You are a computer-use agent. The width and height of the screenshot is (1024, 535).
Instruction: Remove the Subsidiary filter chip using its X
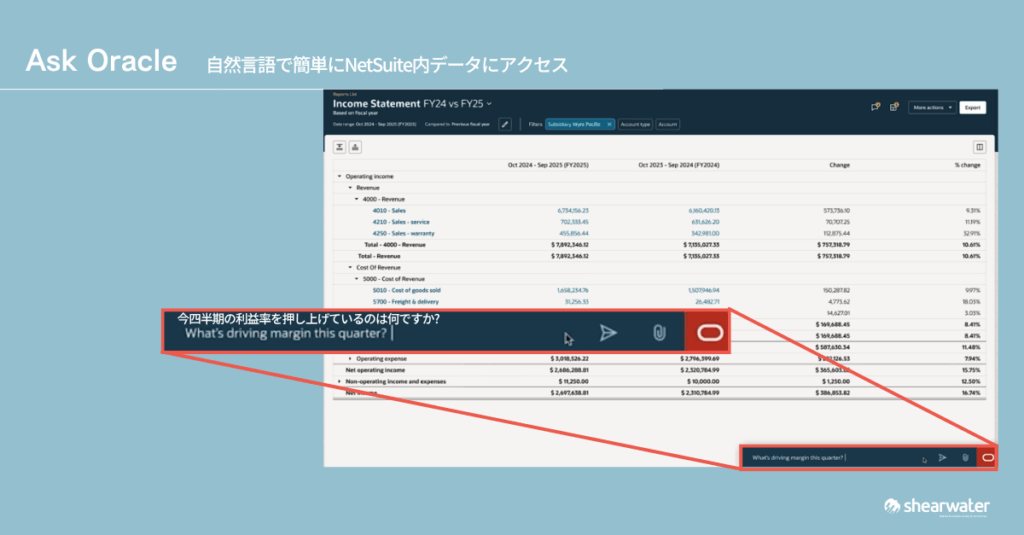609,124
